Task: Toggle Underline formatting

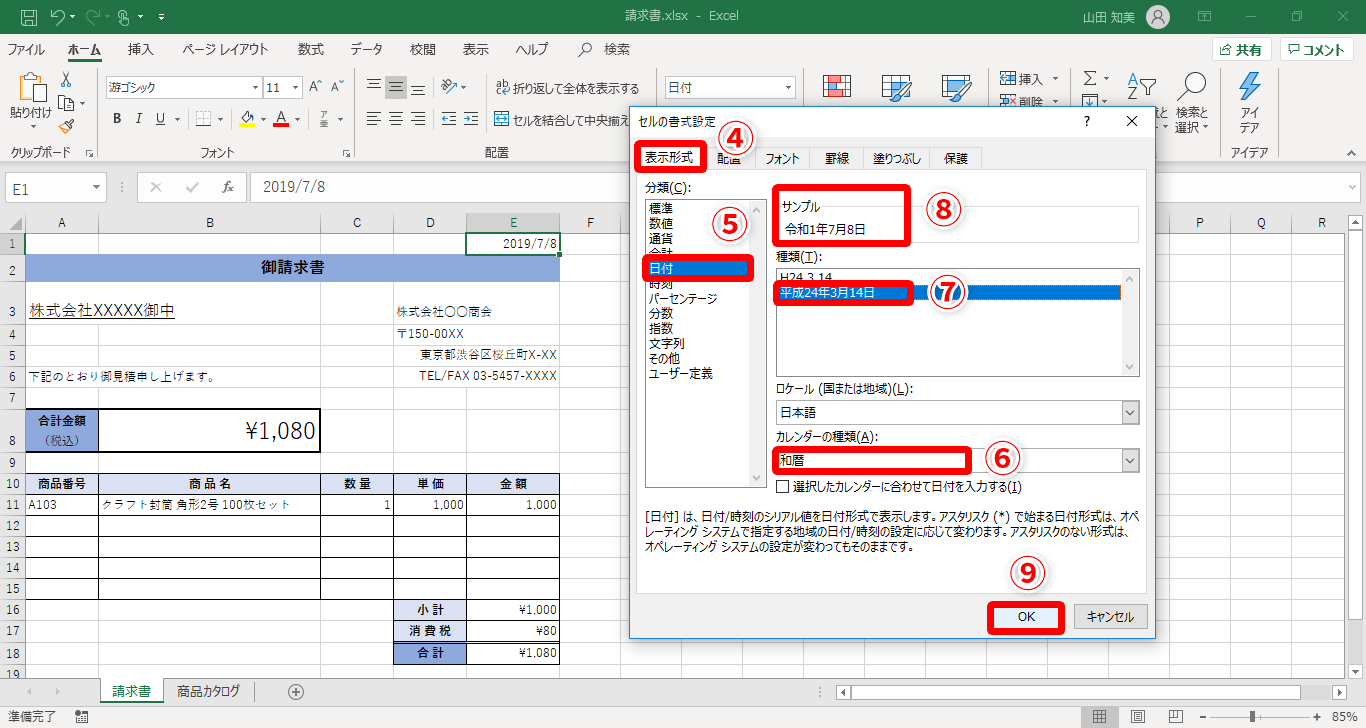Action: (161, 119)
